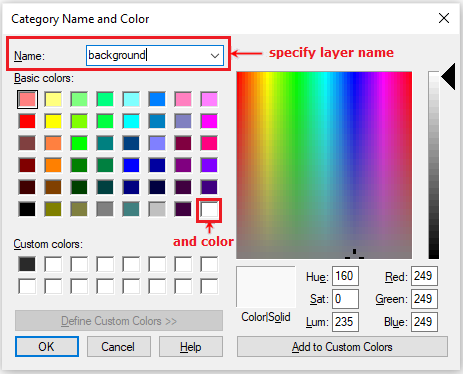Choose the light pink selected swatch
The image size is (463, 374).
(x=27, y=99)
